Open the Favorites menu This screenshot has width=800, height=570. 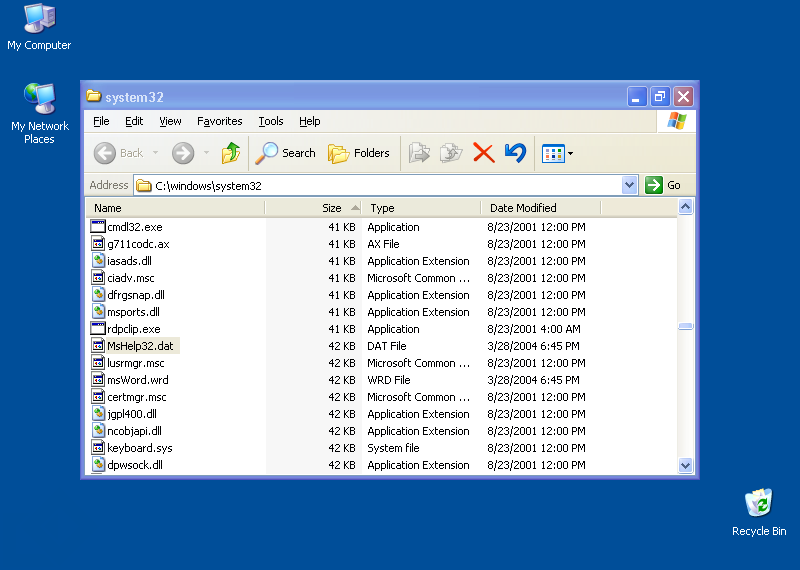click(x=219, y=121)
